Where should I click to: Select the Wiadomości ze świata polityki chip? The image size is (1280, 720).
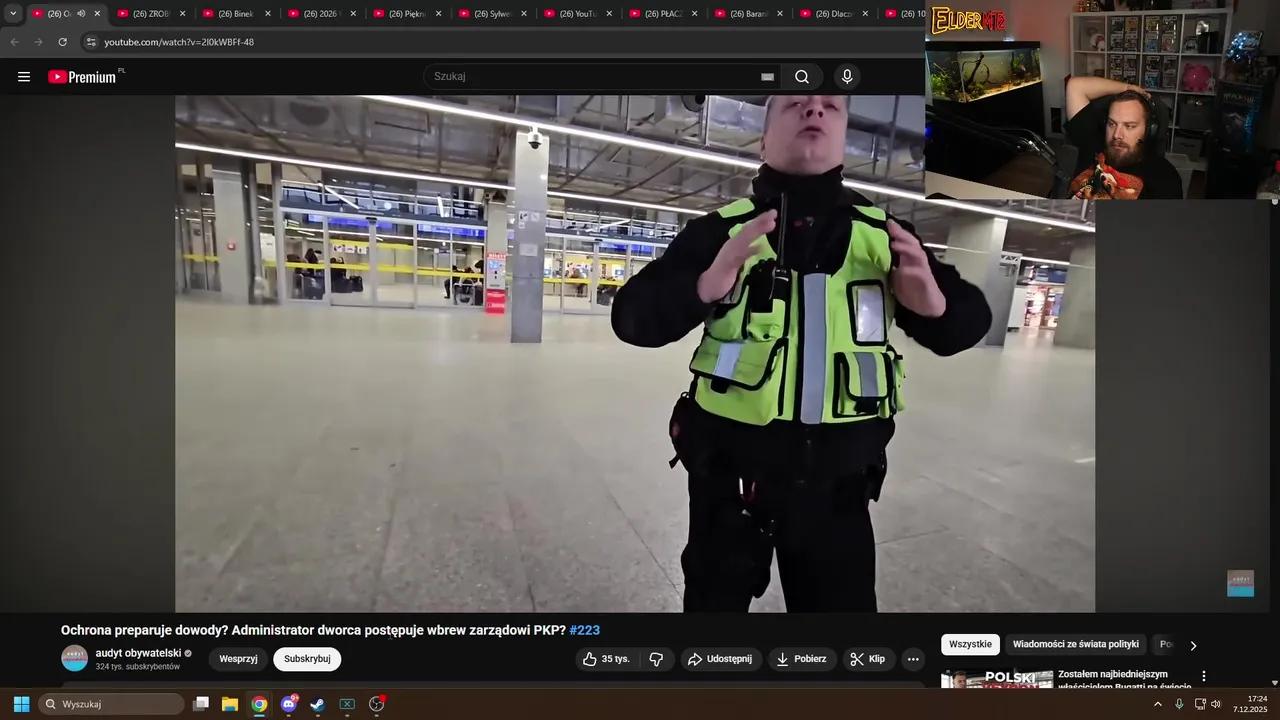[x=1076, y=644]
